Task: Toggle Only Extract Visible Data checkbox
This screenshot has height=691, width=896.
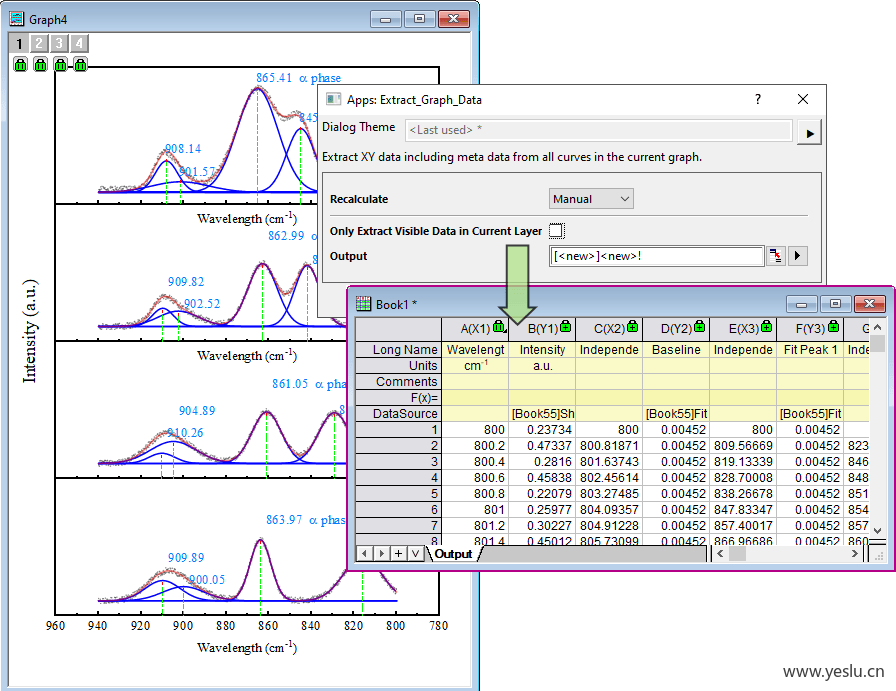Action: click(x=556, y=230)
